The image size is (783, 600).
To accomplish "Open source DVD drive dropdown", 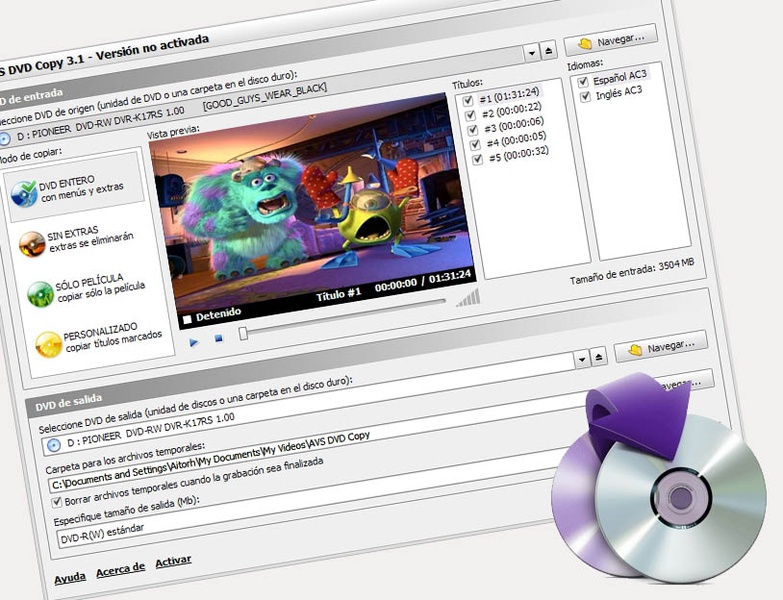I will coord(532,52).
